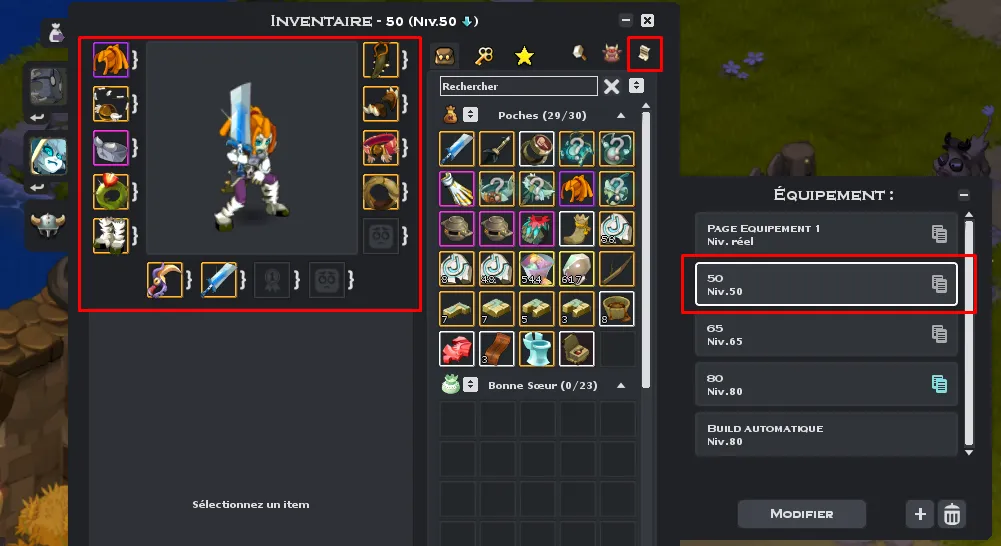The height and width of the screenshot is (546, 1001).
Task: Open the keys inventory tab
Action: tap(484, 56)
